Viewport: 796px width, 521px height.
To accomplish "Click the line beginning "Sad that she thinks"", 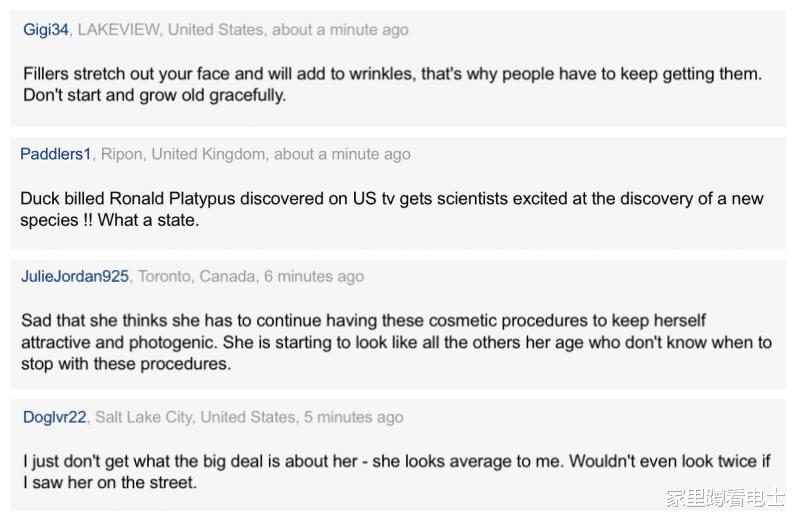I will point(363,321).
